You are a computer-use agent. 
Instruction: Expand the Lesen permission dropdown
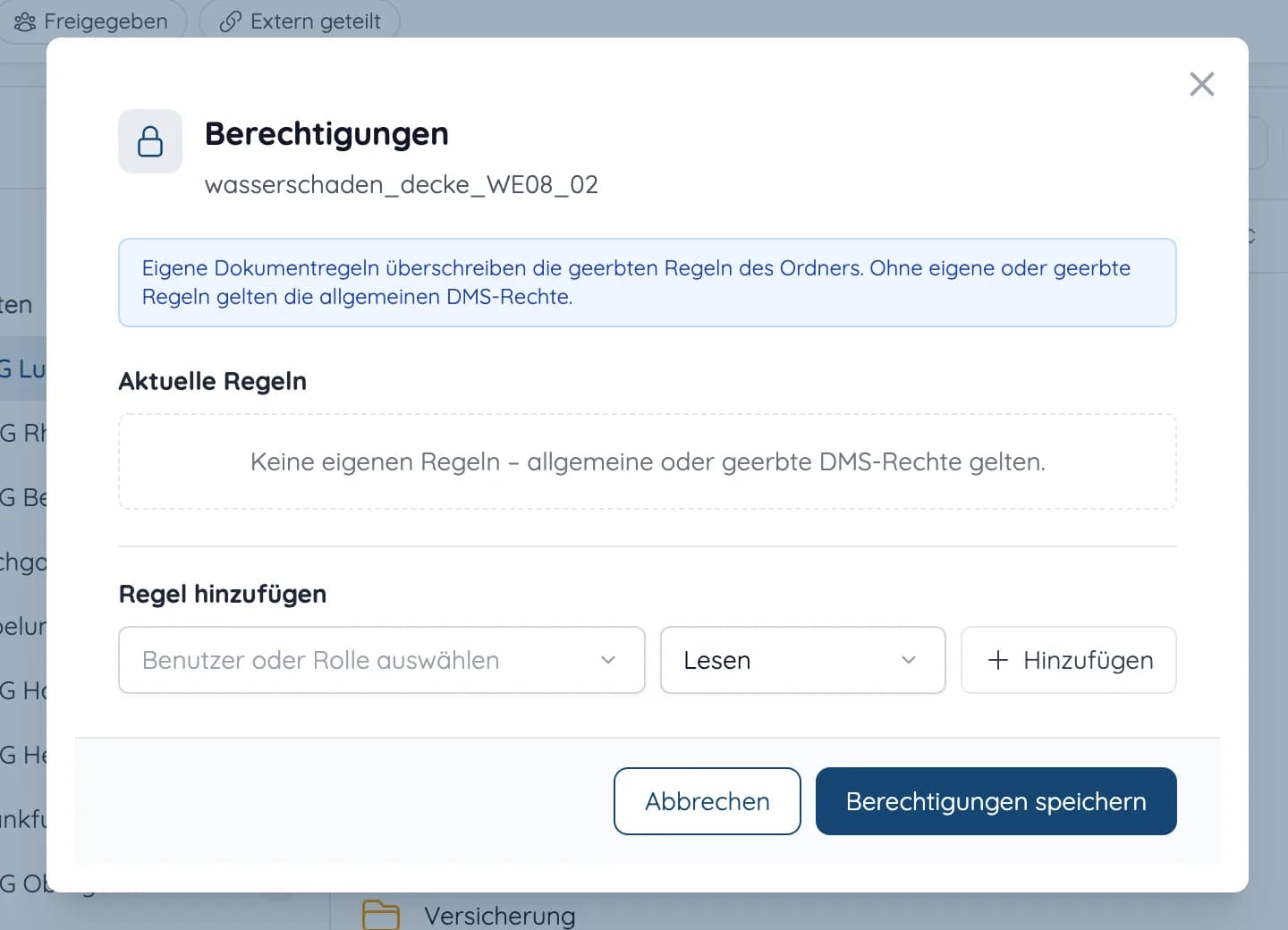tap(803, 660)
